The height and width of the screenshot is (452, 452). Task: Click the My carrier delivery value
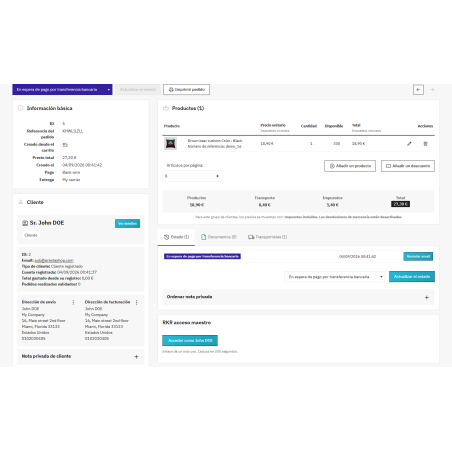pos(71,180)
